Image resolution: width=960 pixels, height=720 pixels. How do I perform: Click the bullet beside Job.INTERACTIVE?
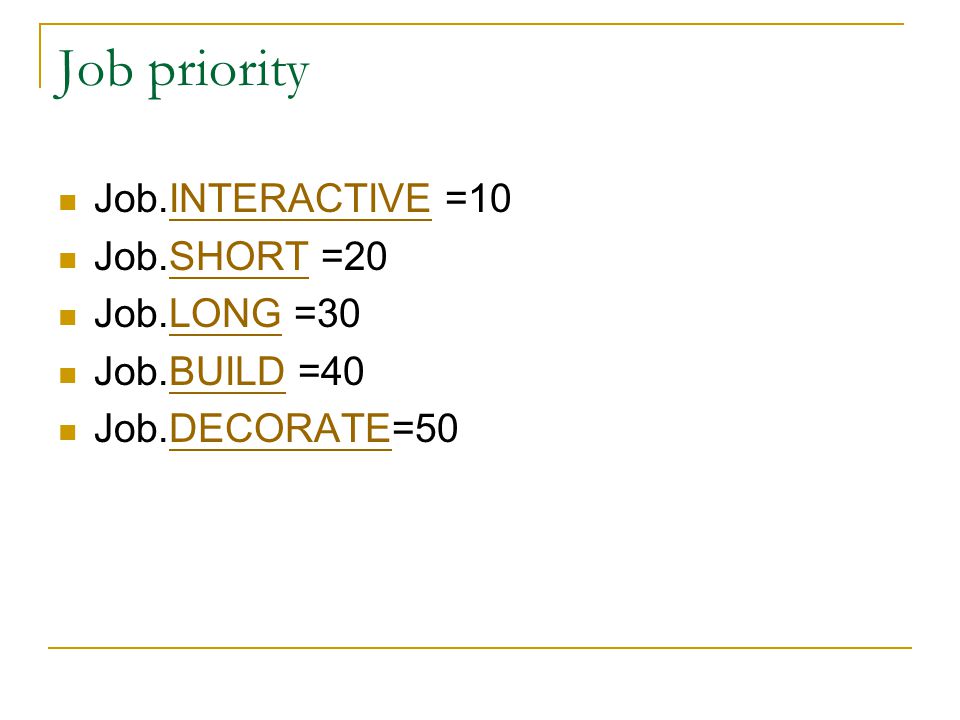tap(67, 202)
